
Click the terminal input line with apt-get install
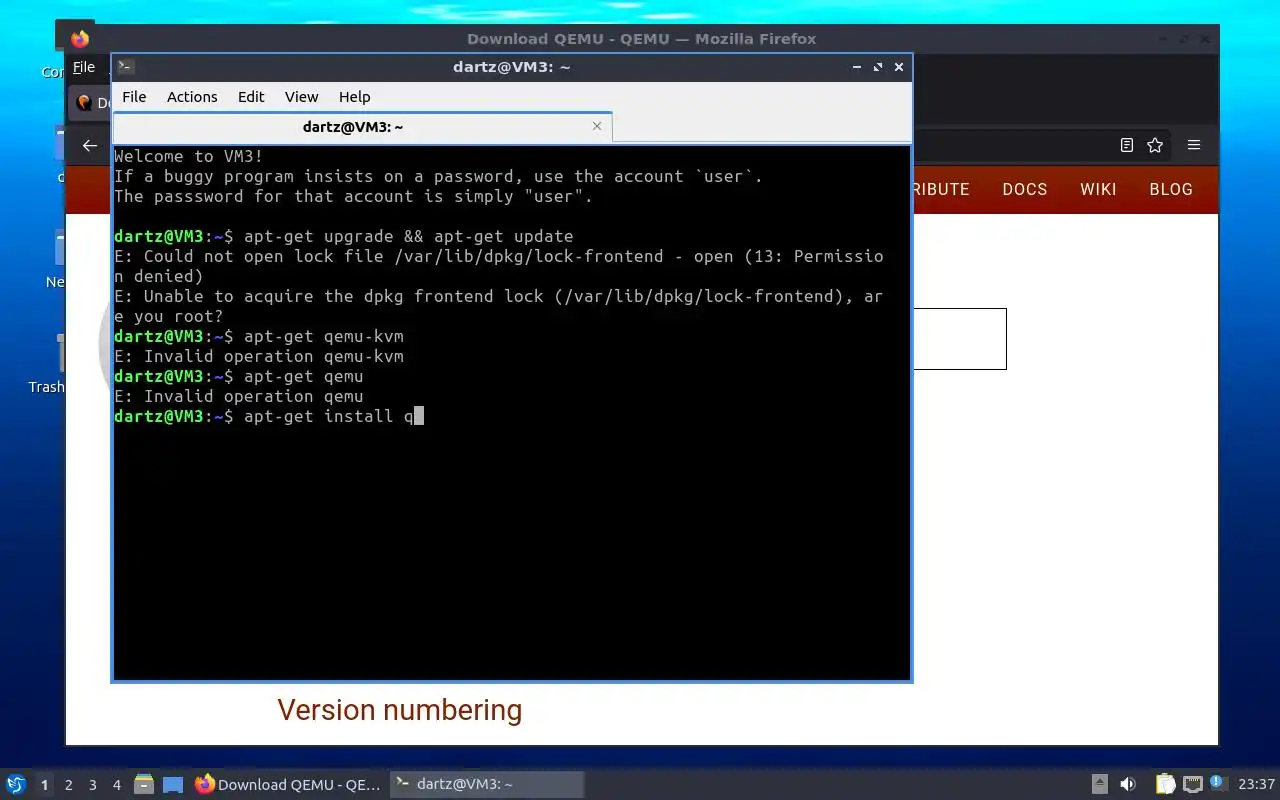pyautogui.click(x=269, y=416)
